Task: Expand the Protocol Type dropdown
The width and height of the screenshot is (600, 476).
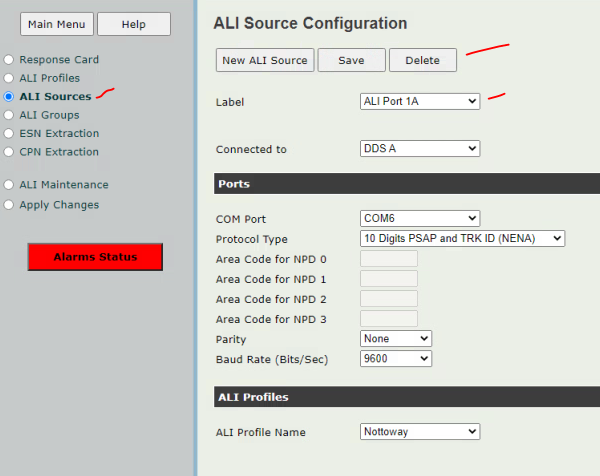Action: tap(462, 238)
